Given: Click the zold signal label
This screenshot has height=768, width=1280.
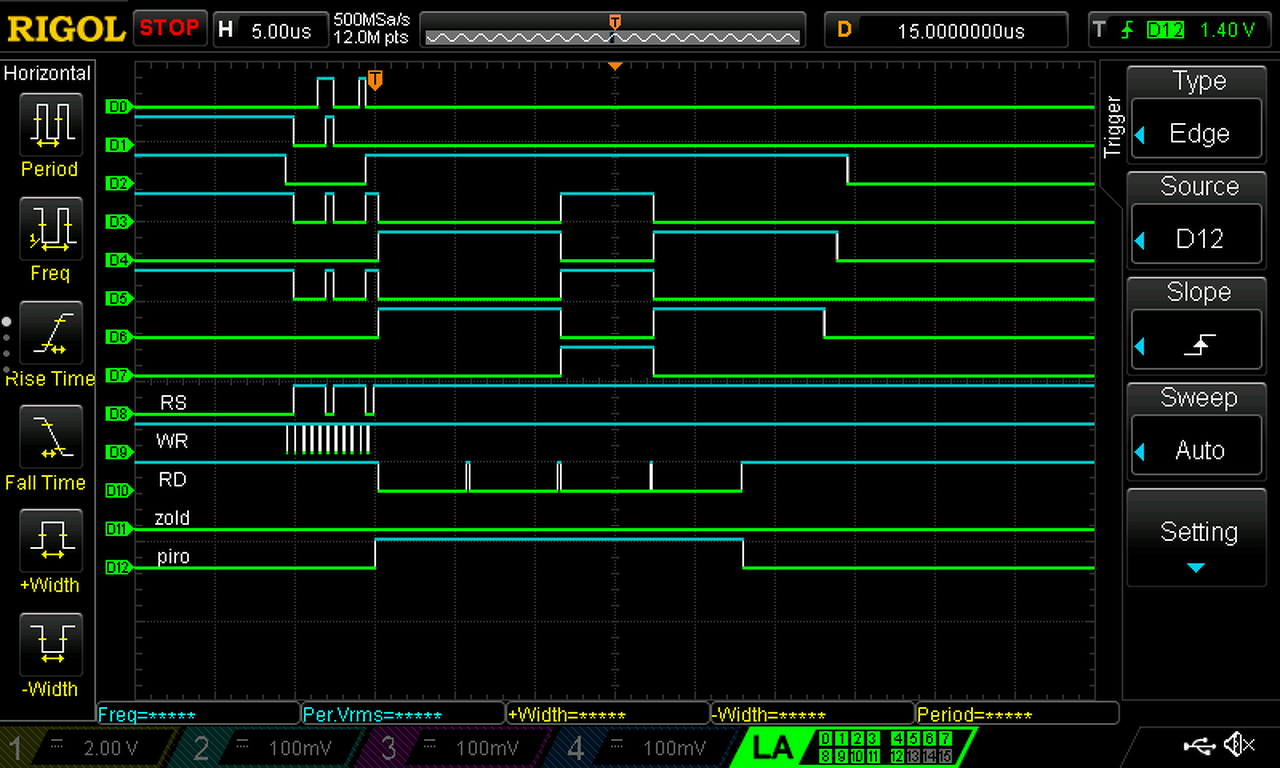Looking at the screenshot, I should pos(172,517).
